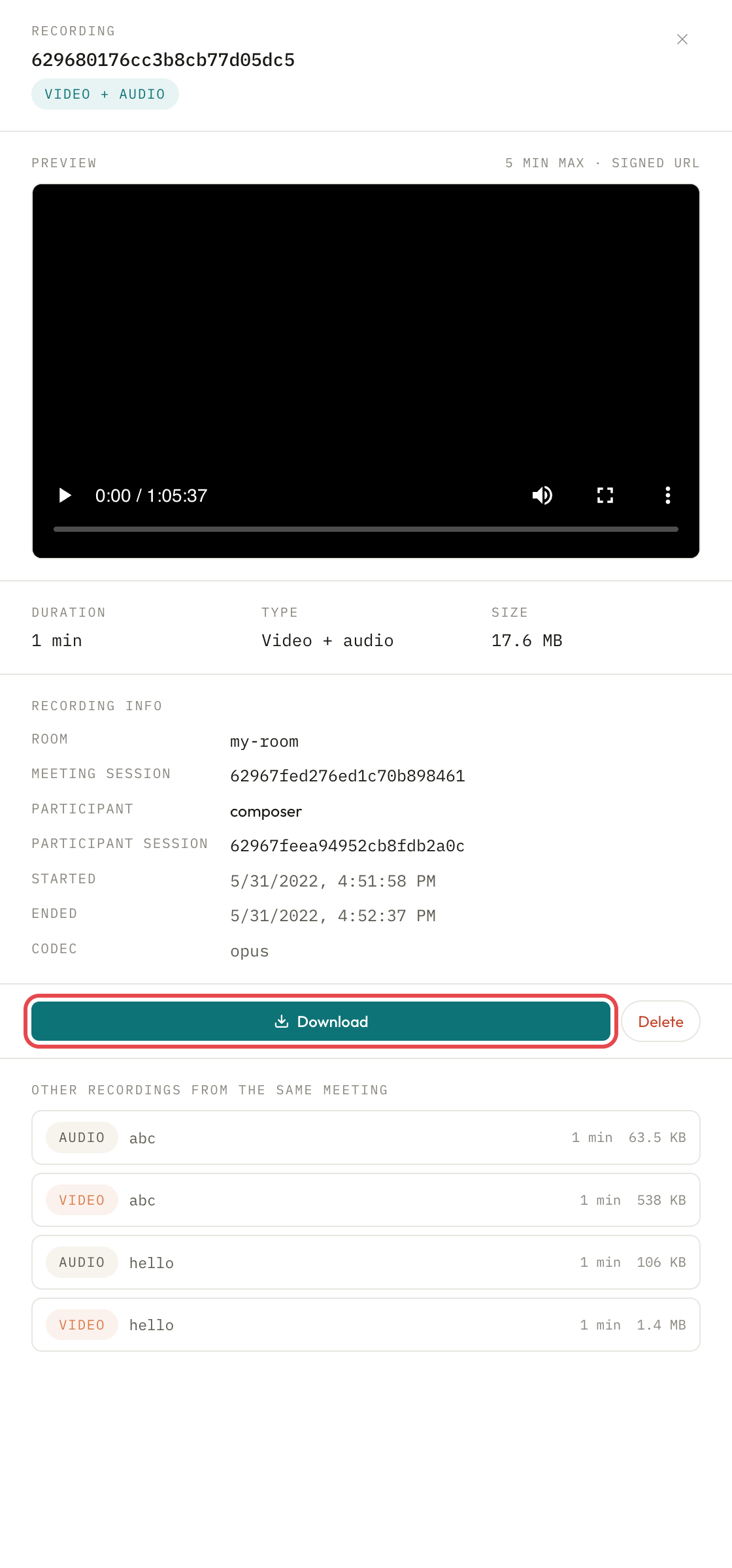Click the room name my-room
The image size is (732, 1568).
[264, 742]
